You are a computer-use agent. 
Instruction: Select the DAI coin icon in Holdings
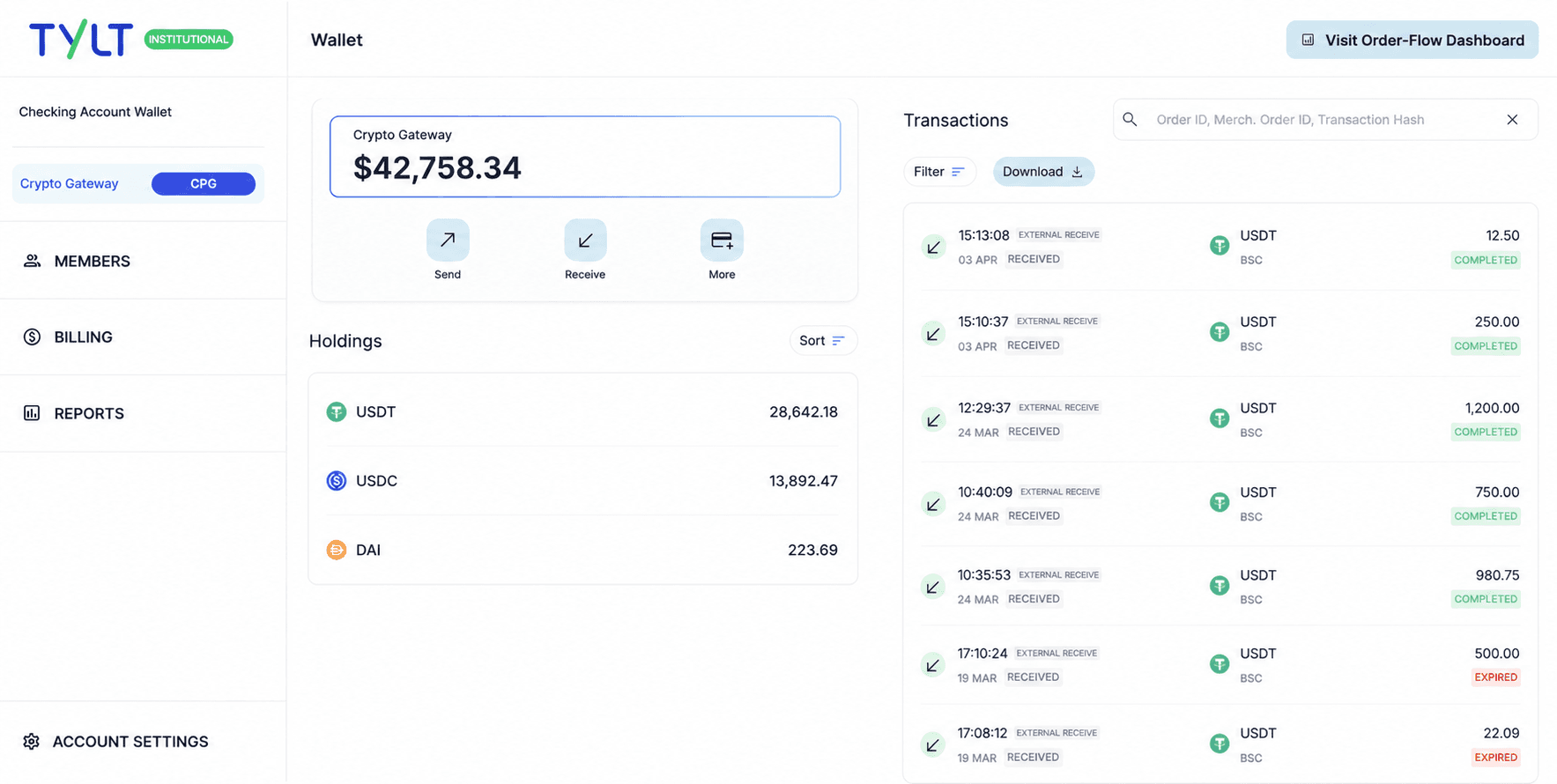[337, 550]
